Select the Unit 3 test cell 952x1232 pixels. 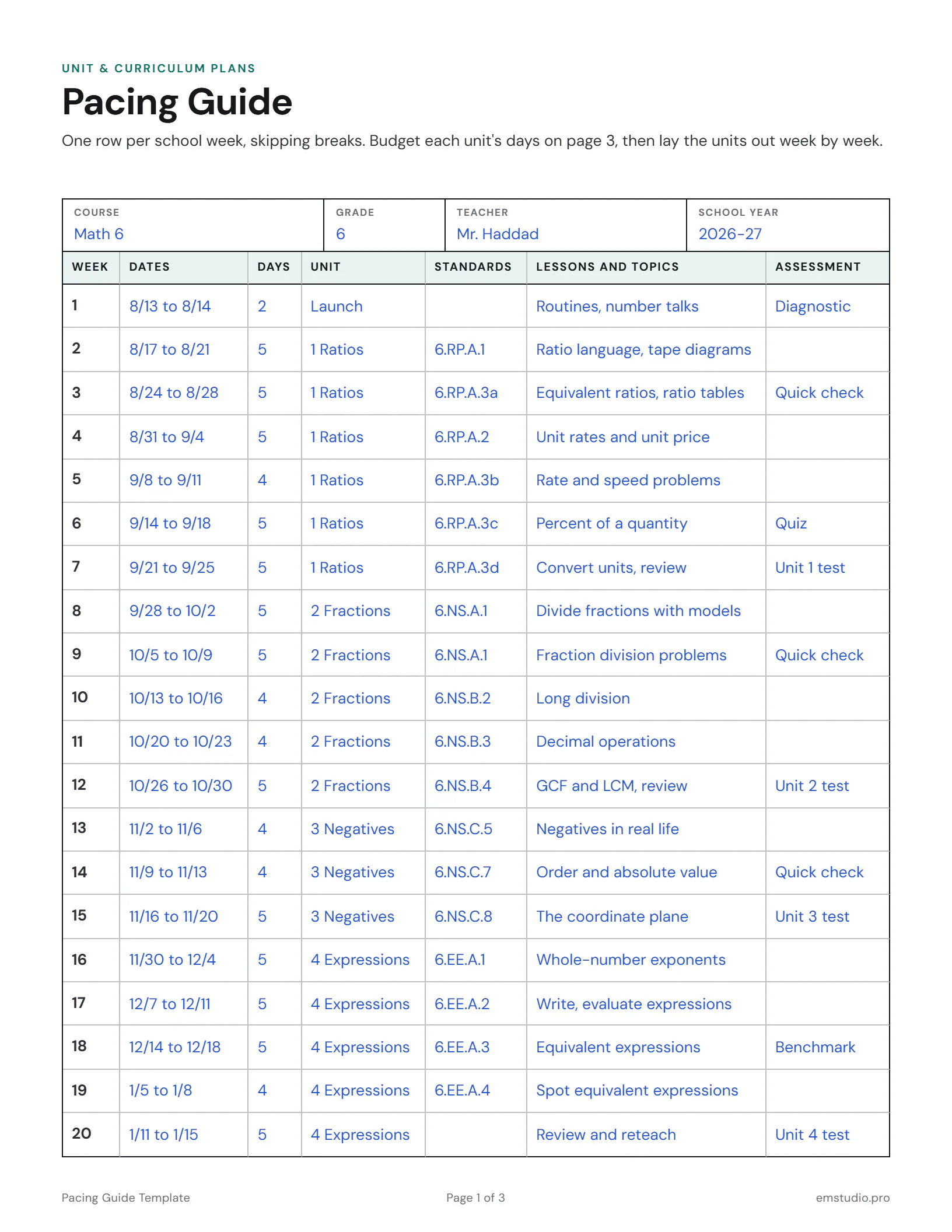tap(828, 916)
